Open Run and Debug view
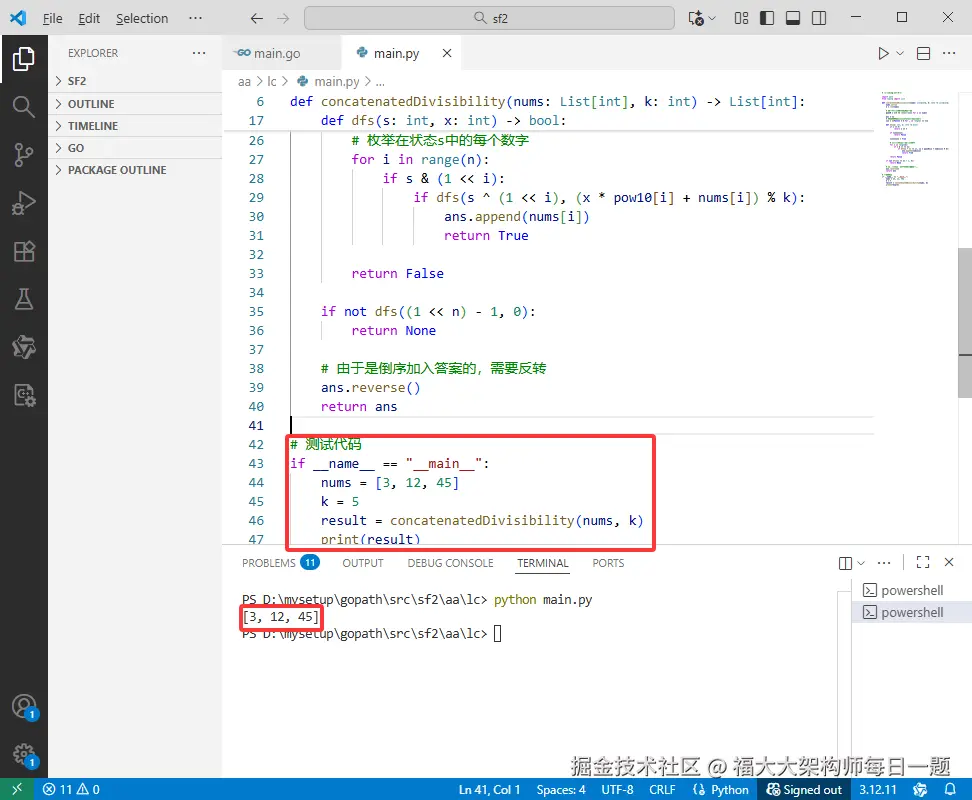The width and height of the screenshot is (972, 800). (24, 203)
